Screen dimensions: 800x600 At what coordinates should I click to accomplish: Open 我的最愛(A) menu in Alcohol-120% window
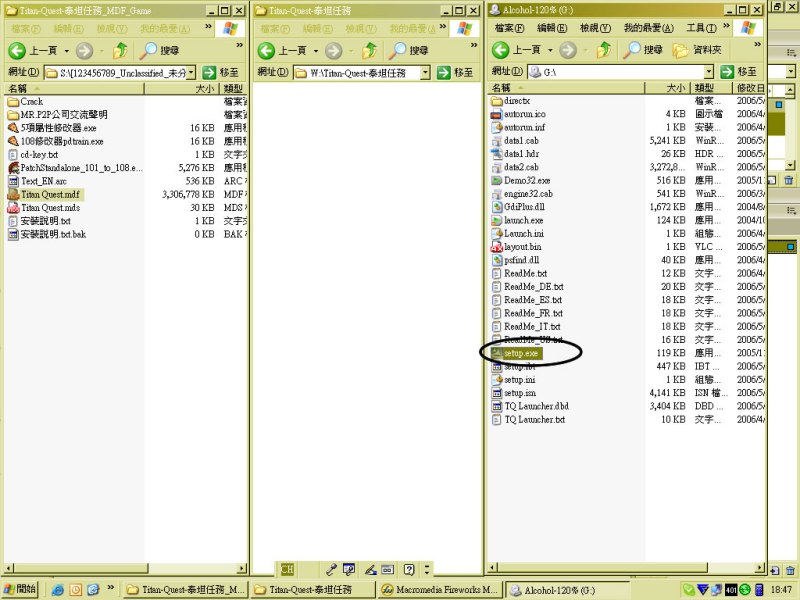coord(648,28)
